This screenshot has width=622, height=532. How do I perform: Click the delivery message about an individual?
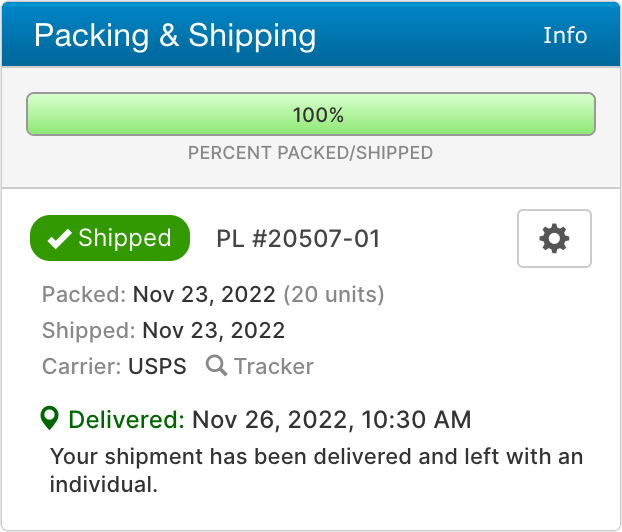(316, 471)
